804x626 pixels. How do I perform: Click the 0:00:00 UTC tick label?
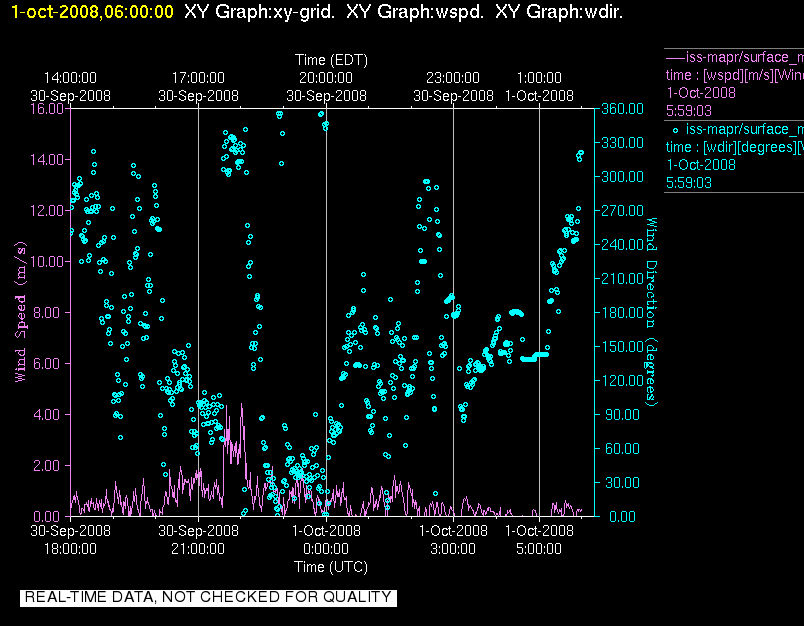[x=326, y=549]
